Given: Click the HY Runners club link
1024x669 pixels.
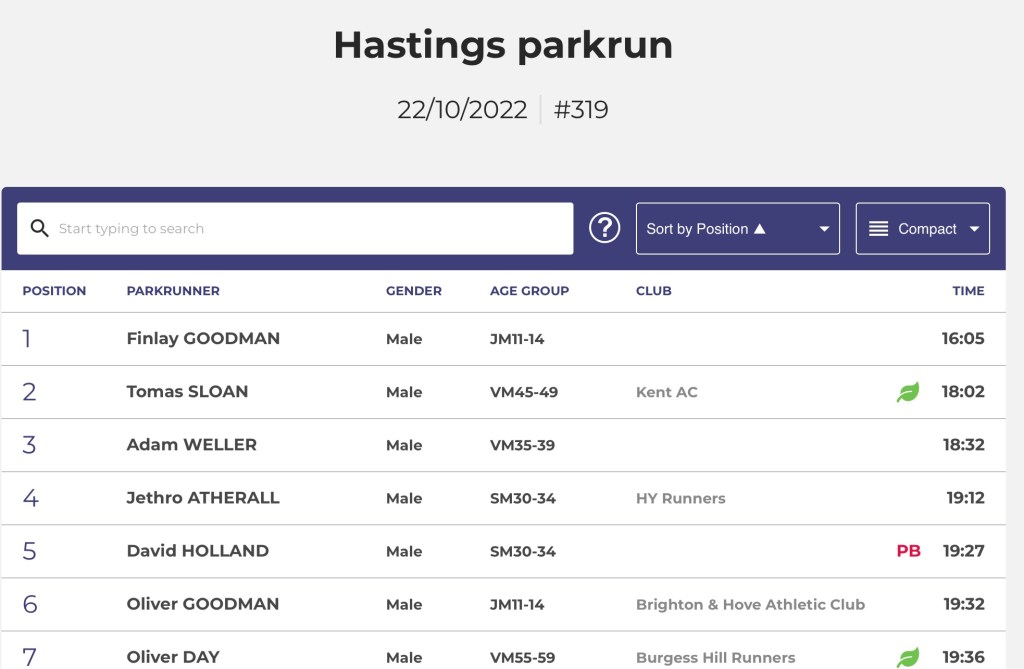Looking at the screenshot, I should (x=680, y=498).
